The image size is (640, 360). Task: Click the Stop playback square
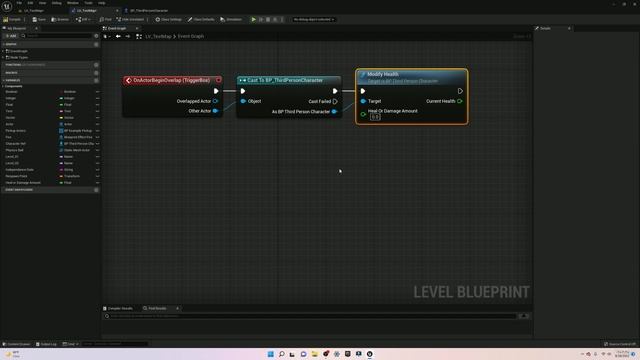pos(268,20)
